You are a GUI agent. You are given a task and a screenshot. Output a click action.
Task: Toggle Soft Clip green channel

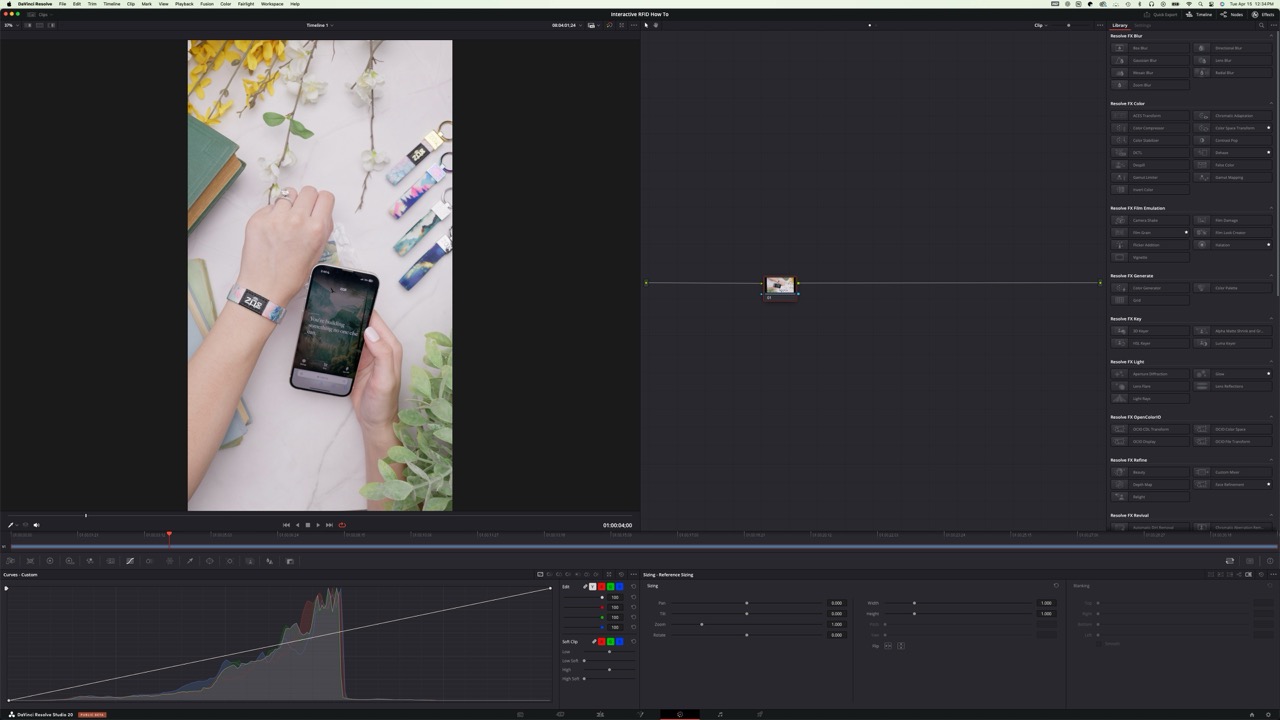tap(610, 641)
